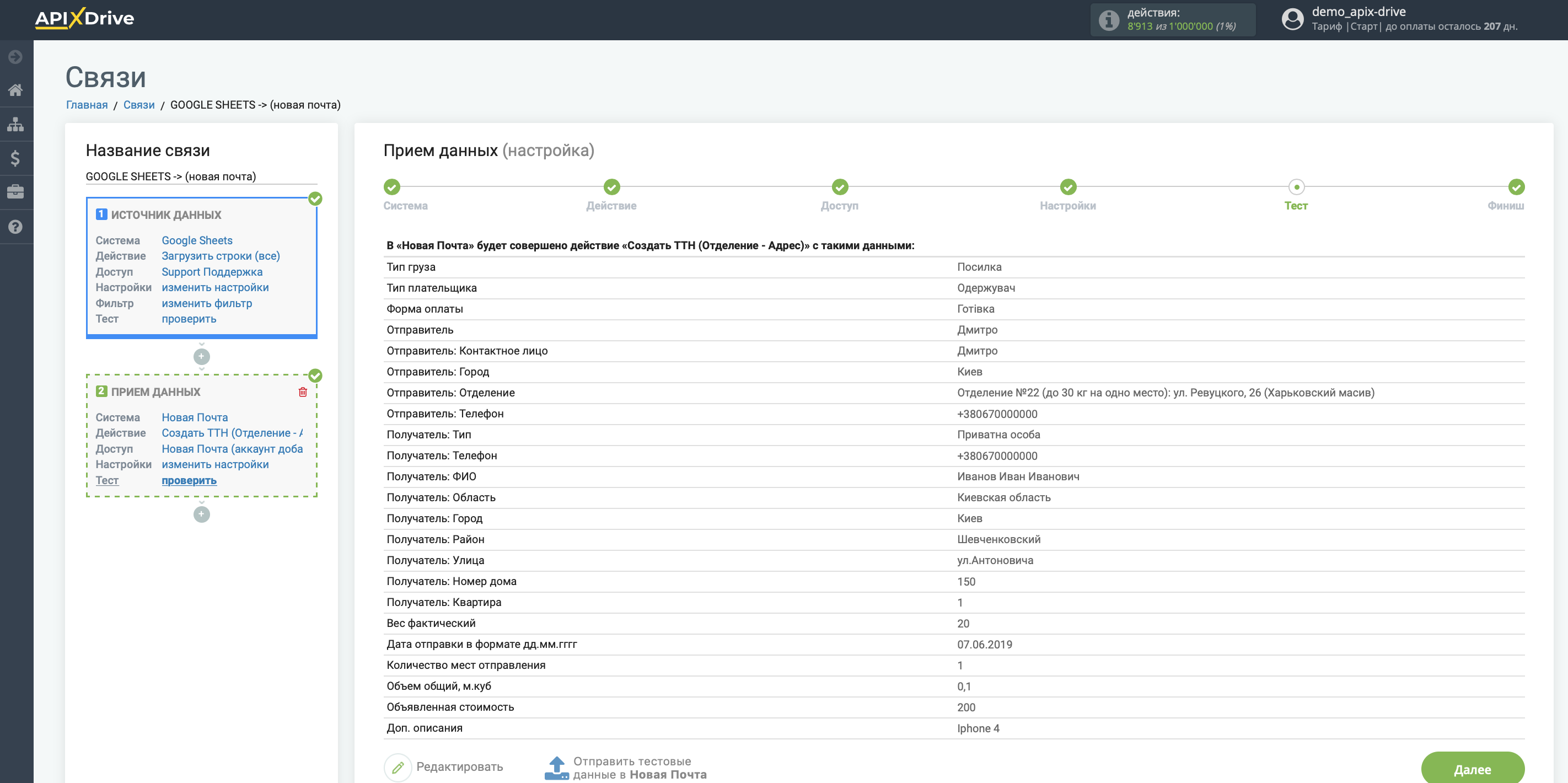The image size is (1568, 783).
Task: Click the APIXDrive logo
Action: point(84,19)
